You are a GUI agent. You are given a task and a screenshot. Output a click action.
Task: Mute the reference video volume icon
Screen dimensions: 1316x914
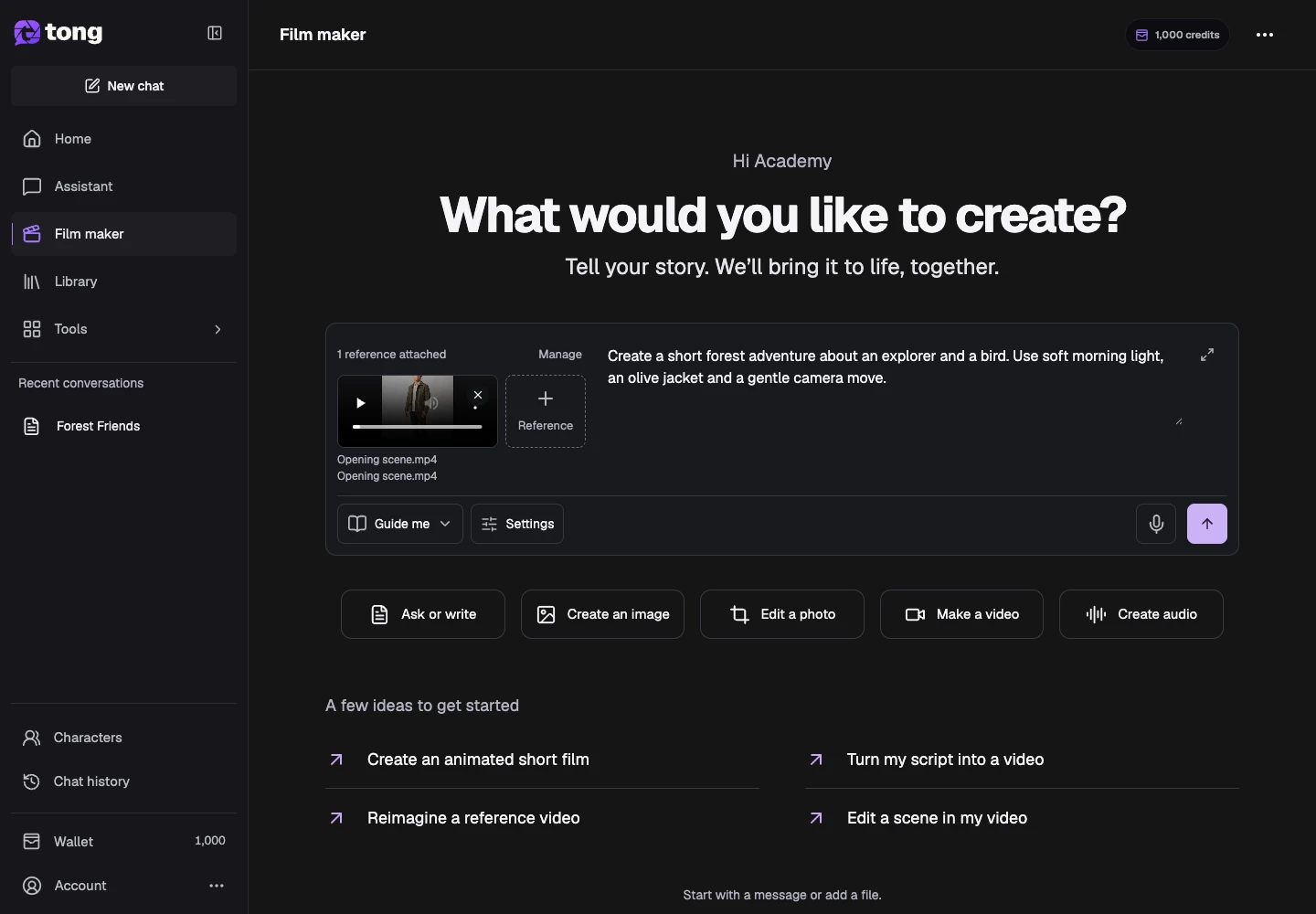[x=432, y=403]
